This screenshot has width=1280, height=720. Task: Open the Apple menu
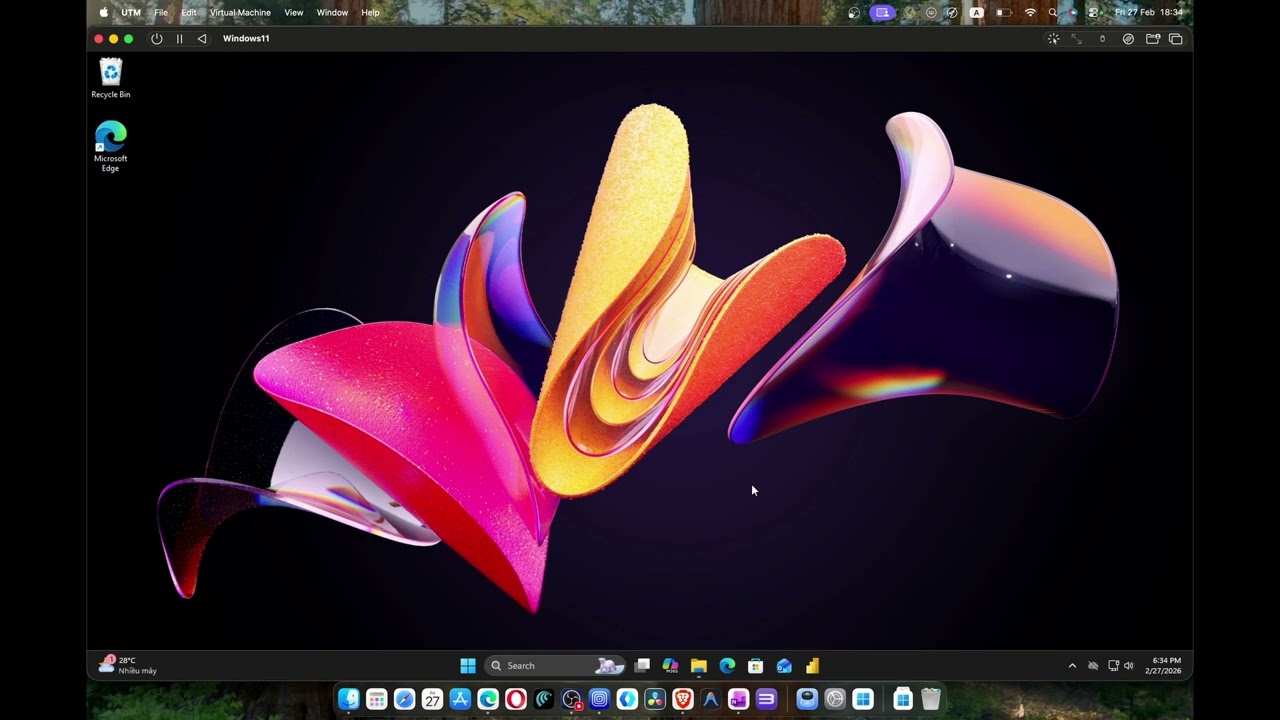104,13
